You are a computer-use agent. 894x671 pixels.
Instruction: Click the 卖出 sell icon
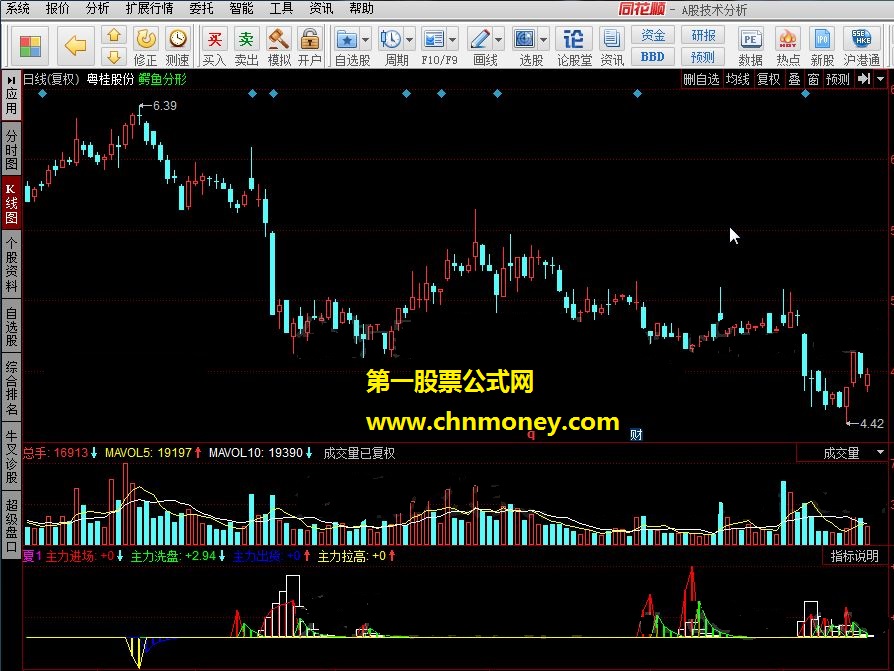point(246,47)
